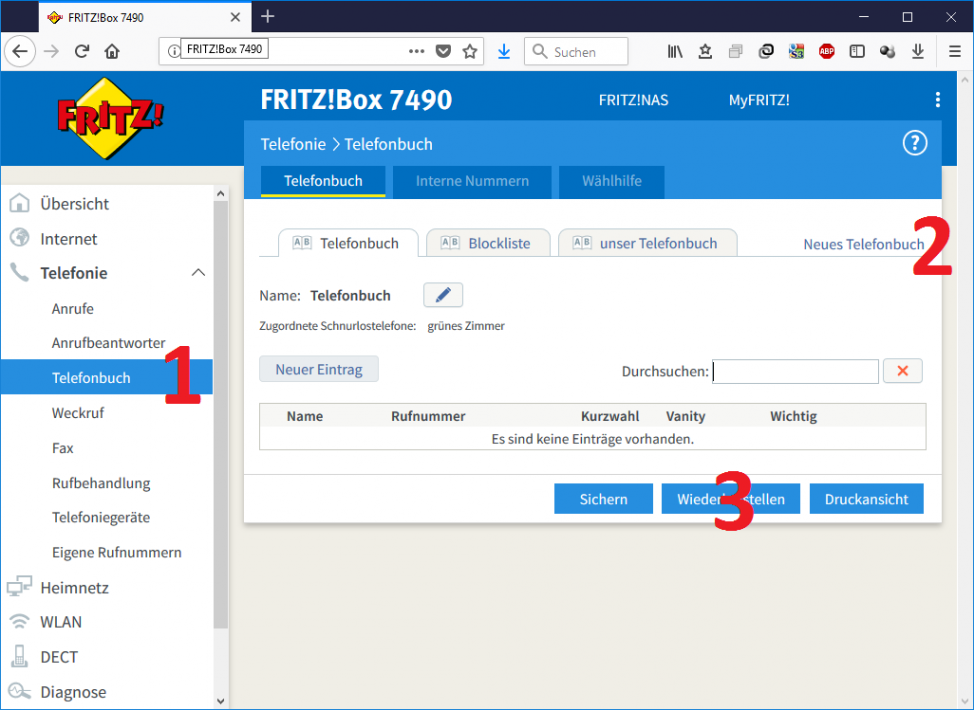Screen dimensions: 974x710
Task: Collapse the Telefonie menu section
Action: coord(198,273)
